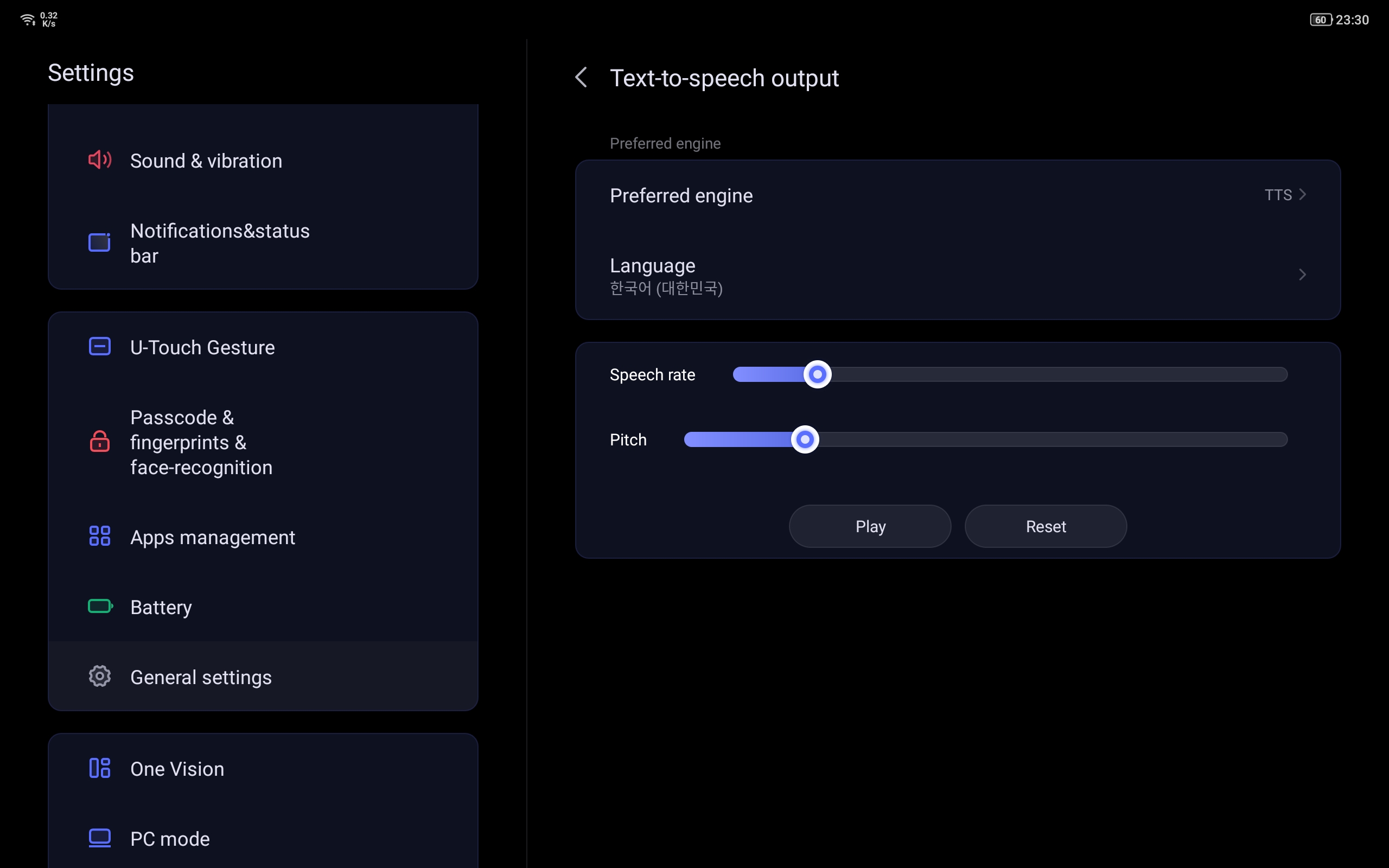
Task: Click the Pitch slider handle
Action: pyautogui.click(x=805, y=440)
